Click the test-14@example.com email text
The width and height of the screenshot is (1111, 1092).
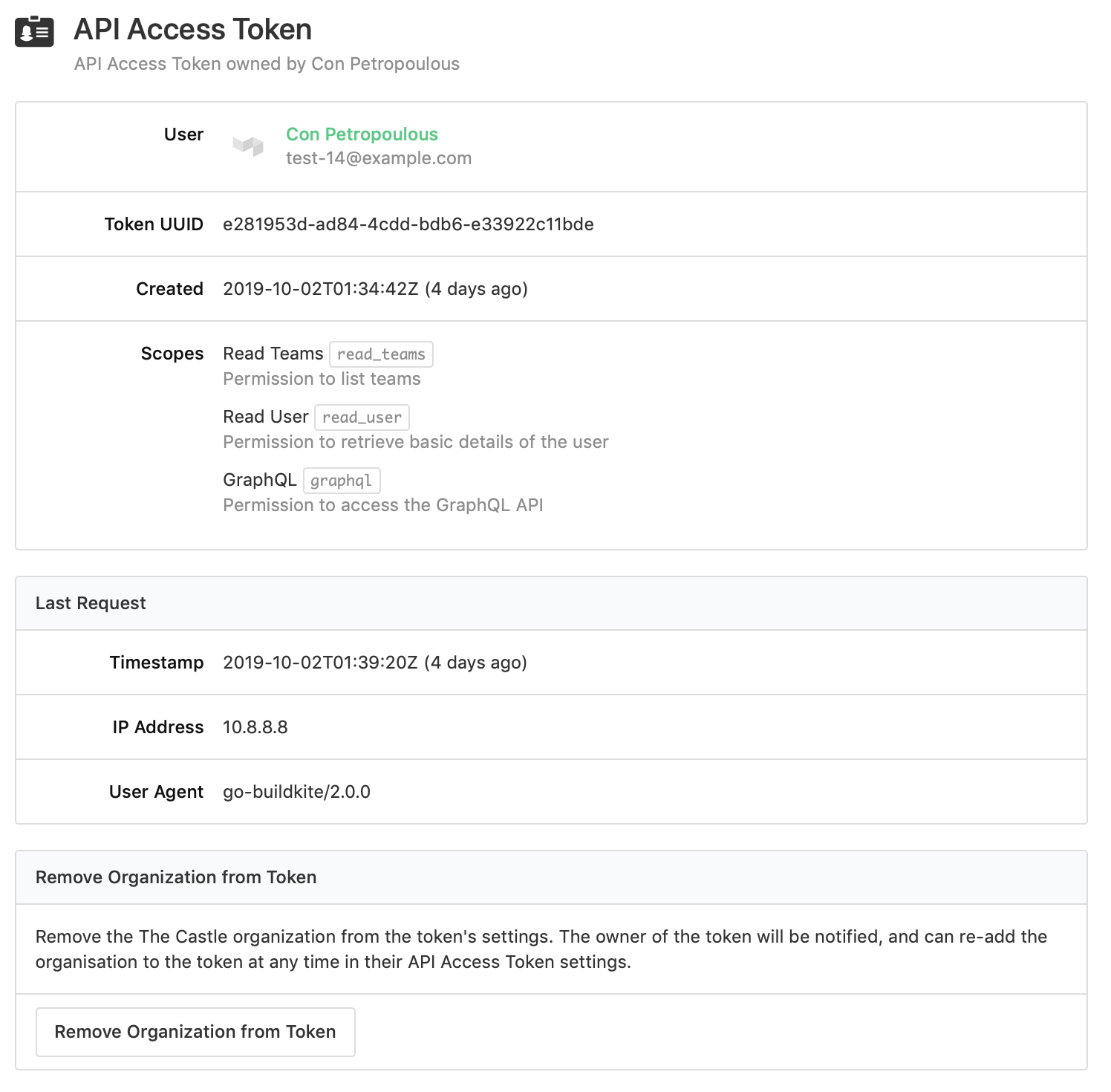379,158
